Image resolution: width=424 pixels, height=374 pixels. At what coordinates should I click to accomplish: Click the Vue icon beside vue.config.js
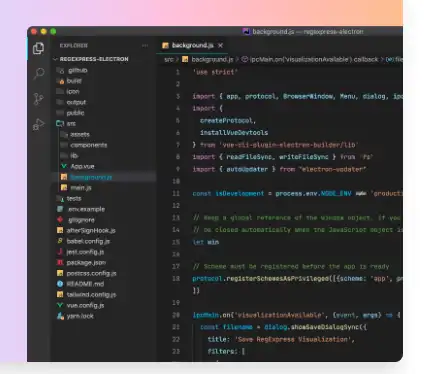[60, 305]
